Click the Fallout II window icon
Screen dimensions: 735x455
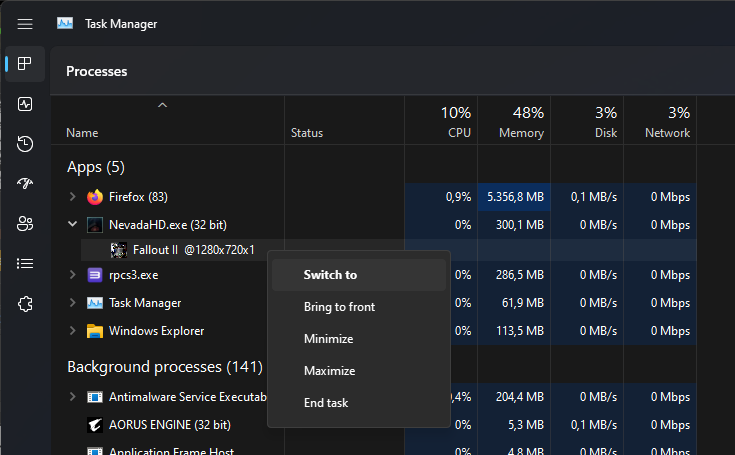pos(119,250)
